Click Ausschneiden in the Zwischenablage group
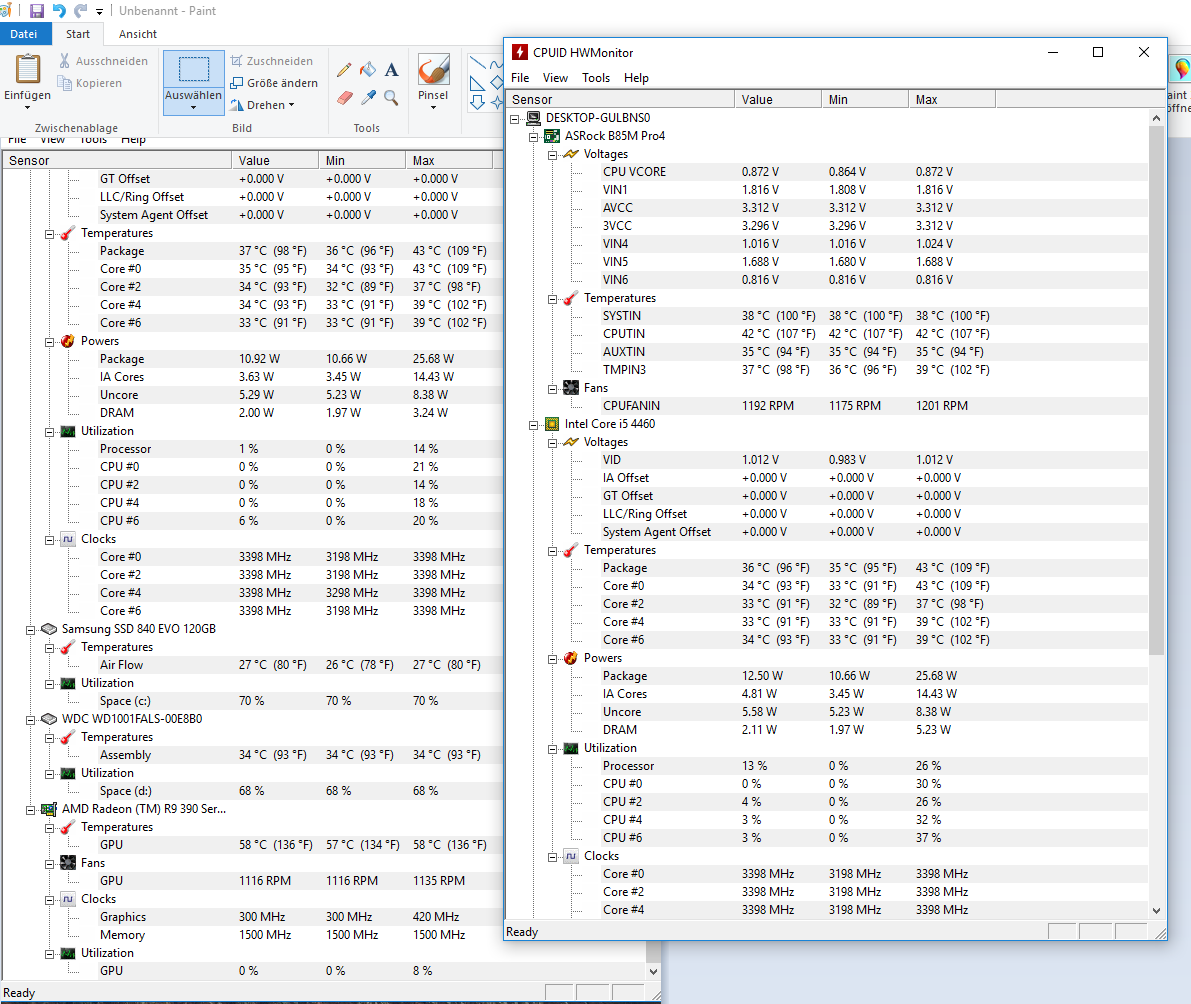Viewport: 1191px width, 1004px height. point(103,61)
